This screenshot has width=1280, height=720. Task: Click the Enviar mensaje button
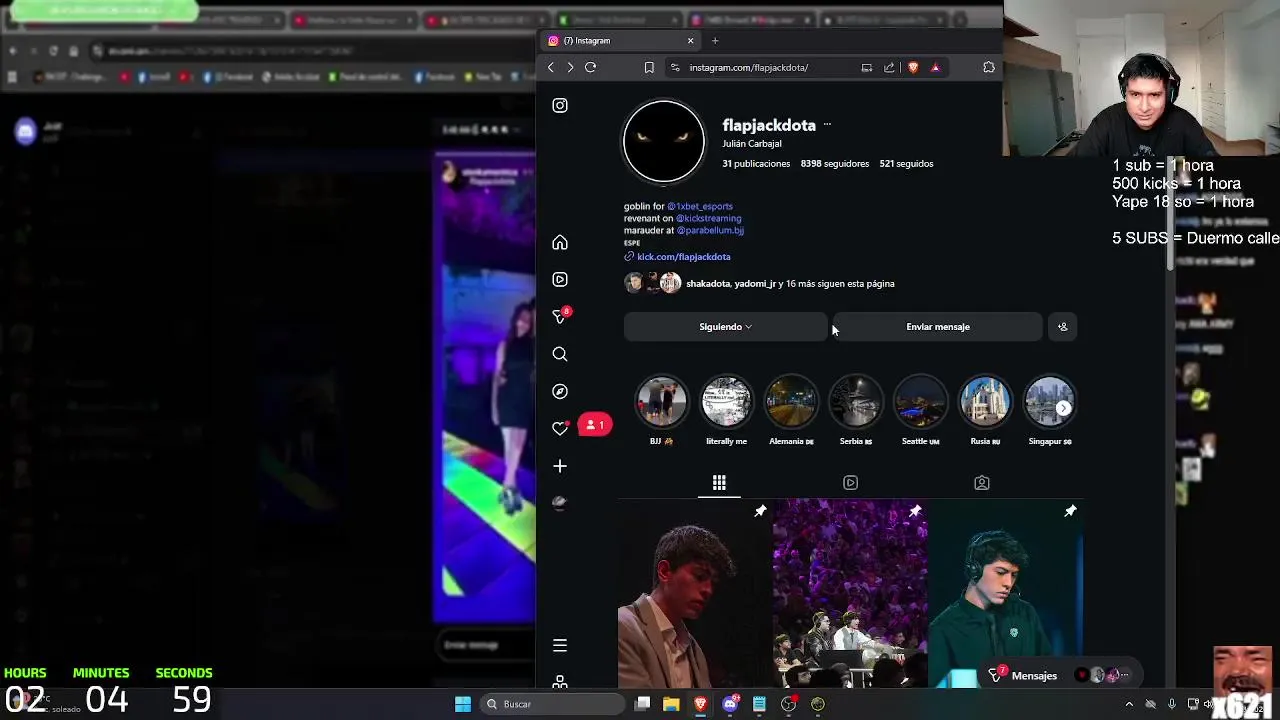click(x=938, y=327)
